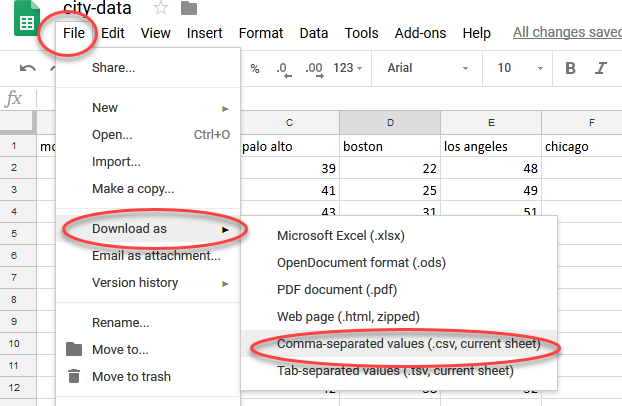Screen dimensions: 622x406
Task: Click the boston cell
Action: [390, 146]
